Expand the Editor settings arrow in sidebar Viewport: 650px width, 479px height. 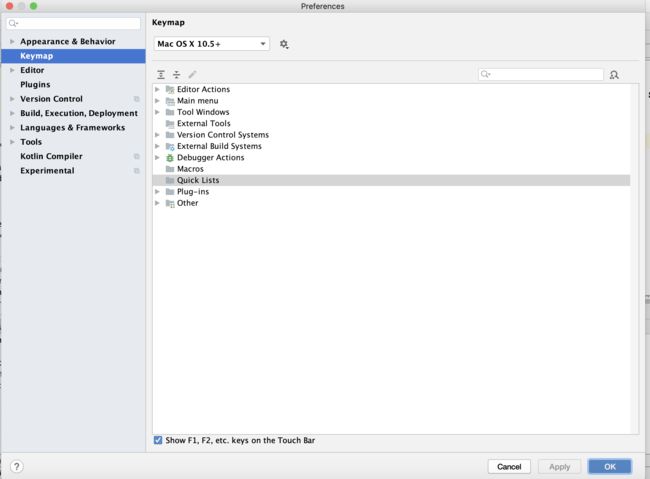coord(12,70)
